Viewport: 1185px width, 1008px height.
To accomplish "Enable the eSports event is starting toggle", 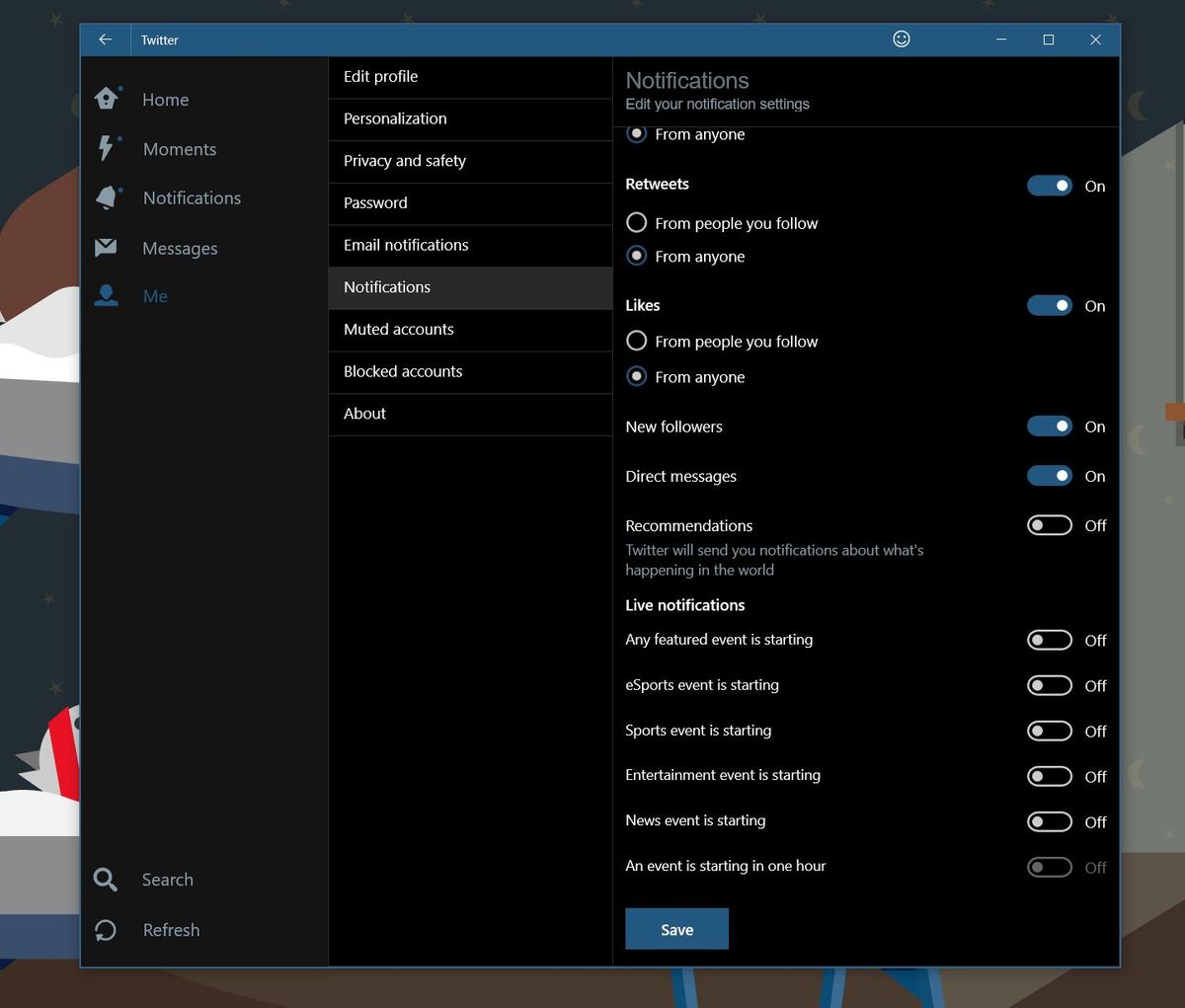I will point(1049,685).
